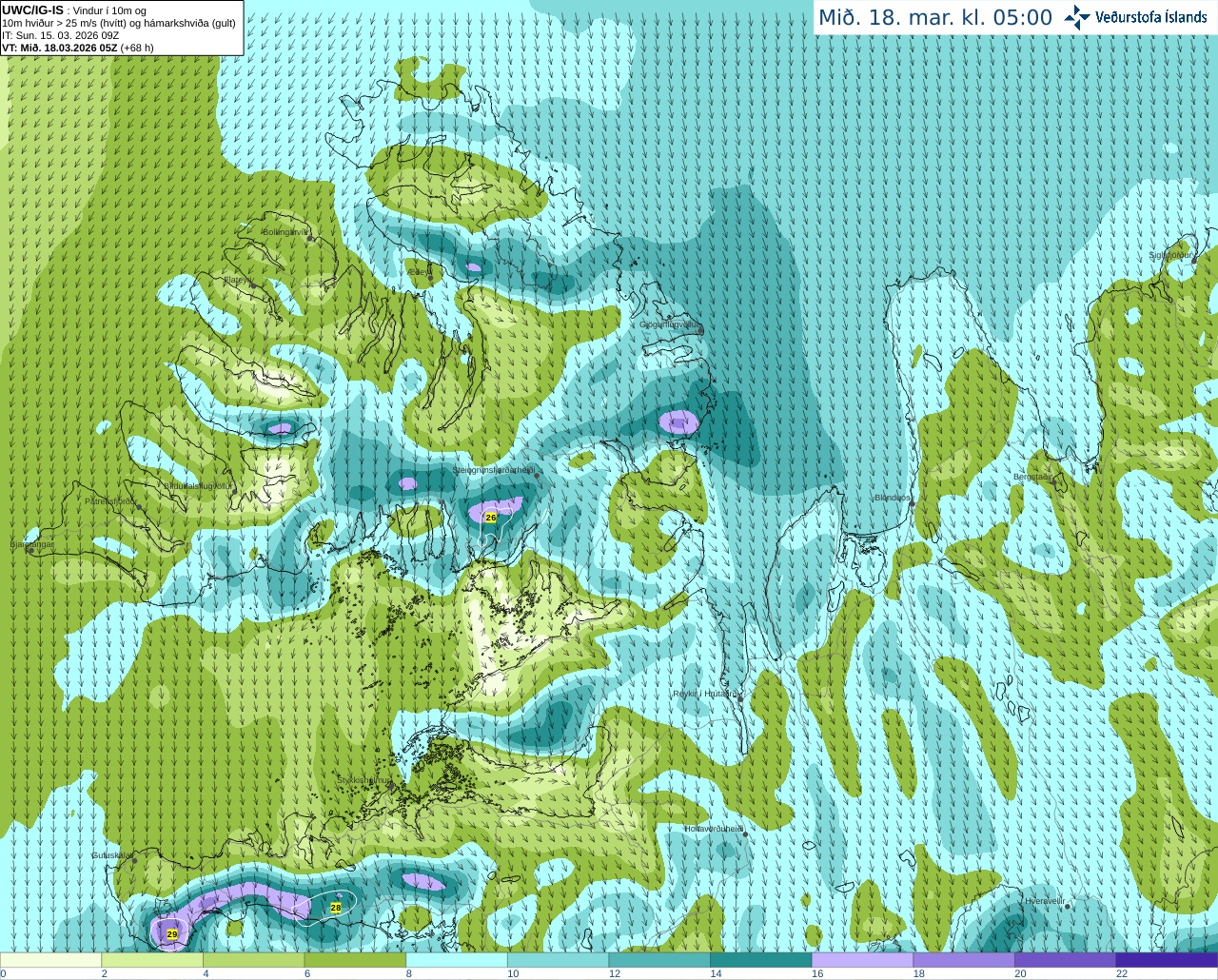Click the 'Reykir í Hrútafirði' place label

click(x=706, y=694)
